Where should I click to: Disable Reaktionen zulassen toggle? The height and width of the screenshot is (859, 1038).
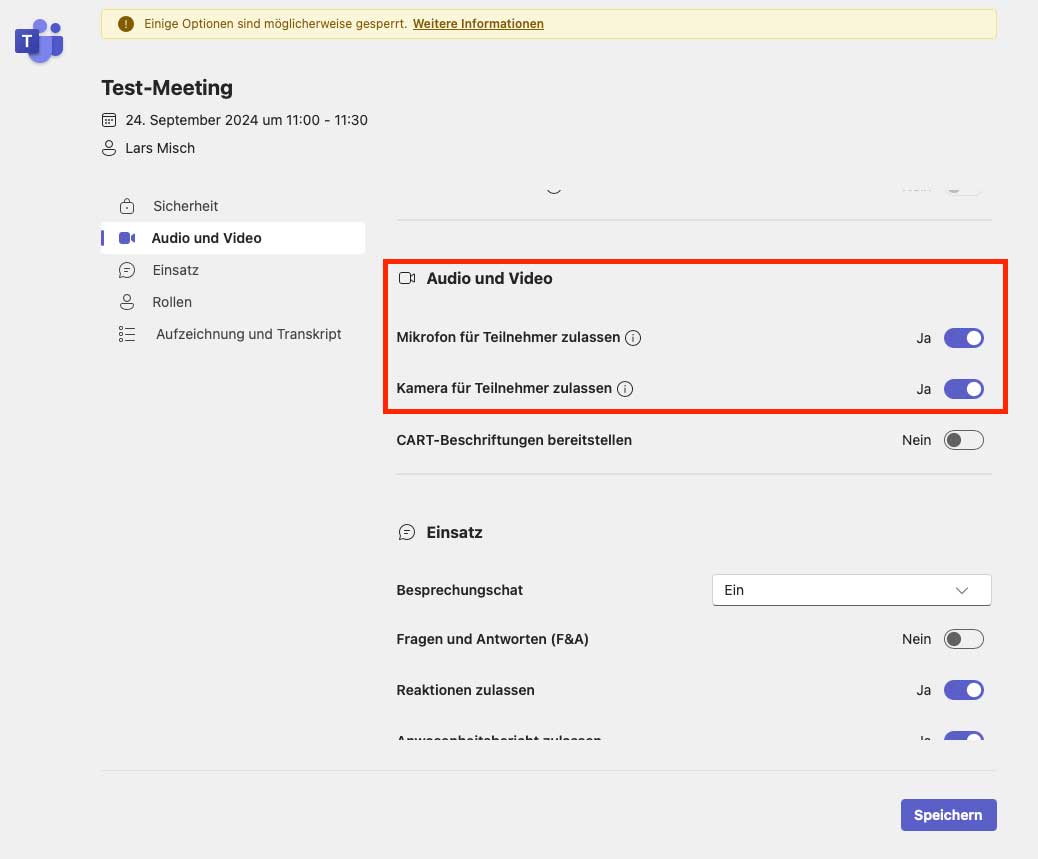[x=963, y=690]
